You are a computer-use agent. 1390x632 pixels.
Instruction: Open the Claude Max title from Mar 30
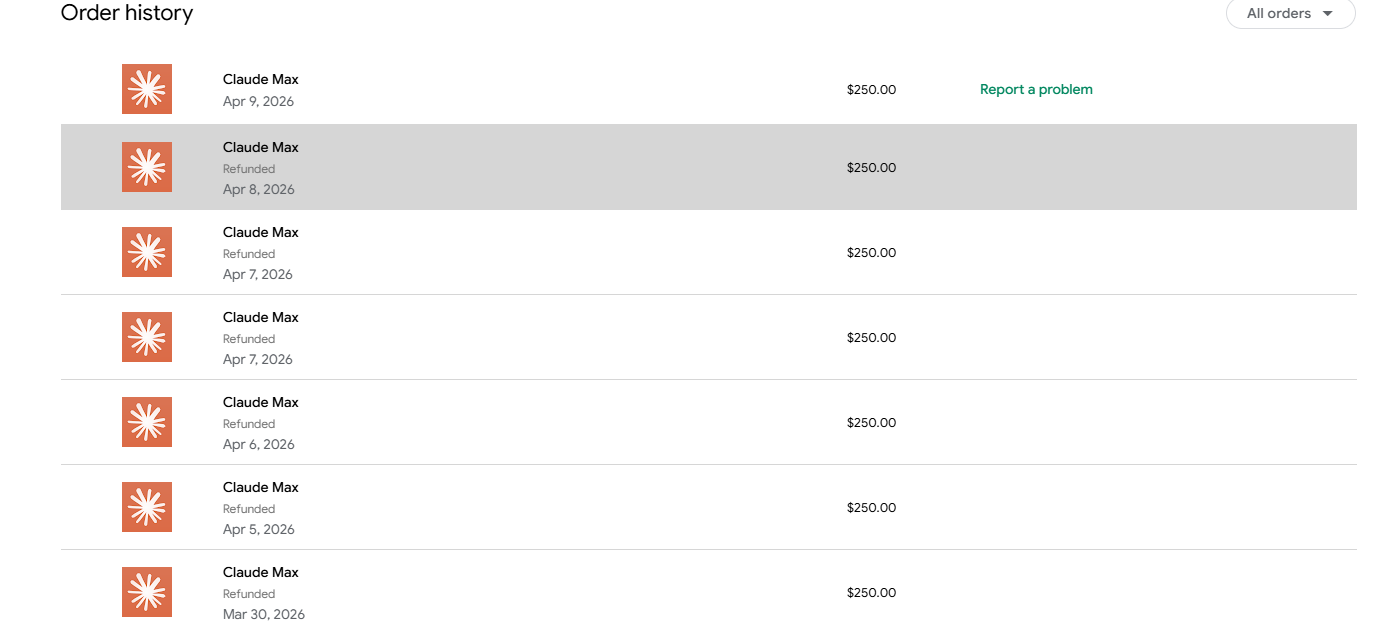pyautogui.click(x=261, y=572)
